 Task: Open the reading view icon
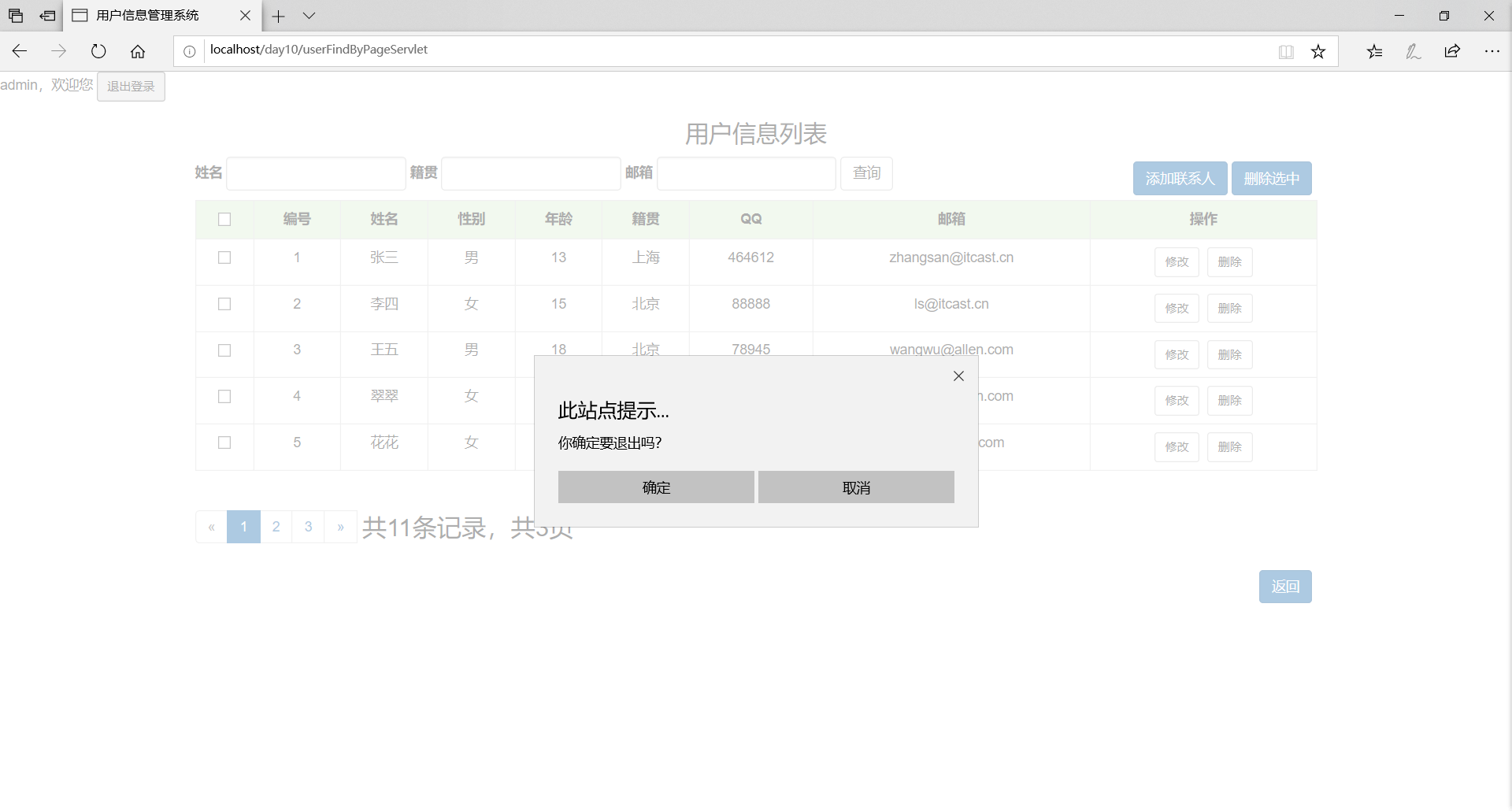click(1286, 52)
